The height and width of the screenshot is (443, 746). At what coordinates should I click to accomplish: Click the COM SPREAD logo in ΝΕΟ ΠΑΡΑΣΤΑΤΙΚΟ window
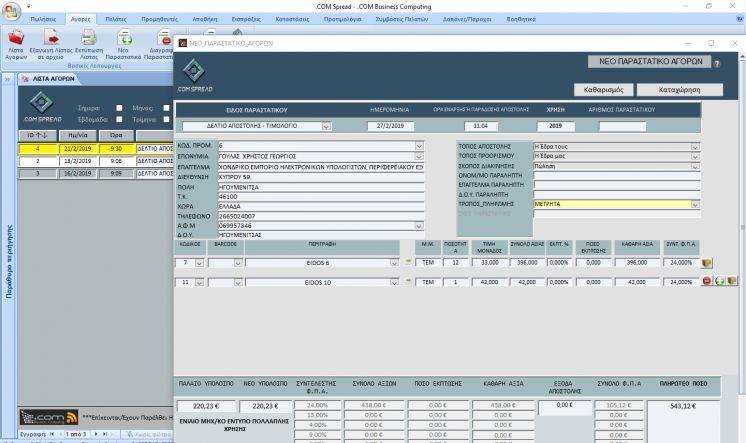195,75
